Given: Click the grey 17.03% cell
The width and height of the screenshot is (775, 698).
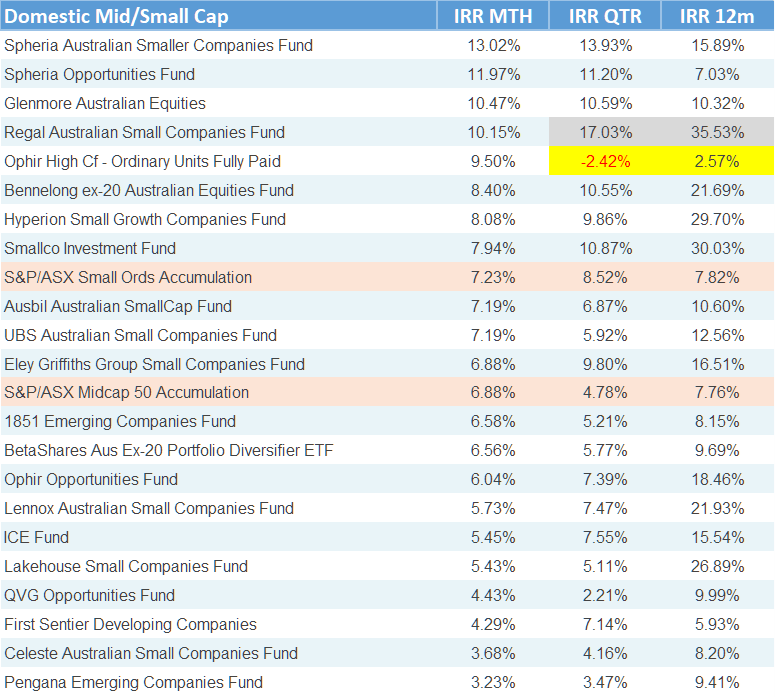Looking at the screenshot, I should click(x=605, y=132).
